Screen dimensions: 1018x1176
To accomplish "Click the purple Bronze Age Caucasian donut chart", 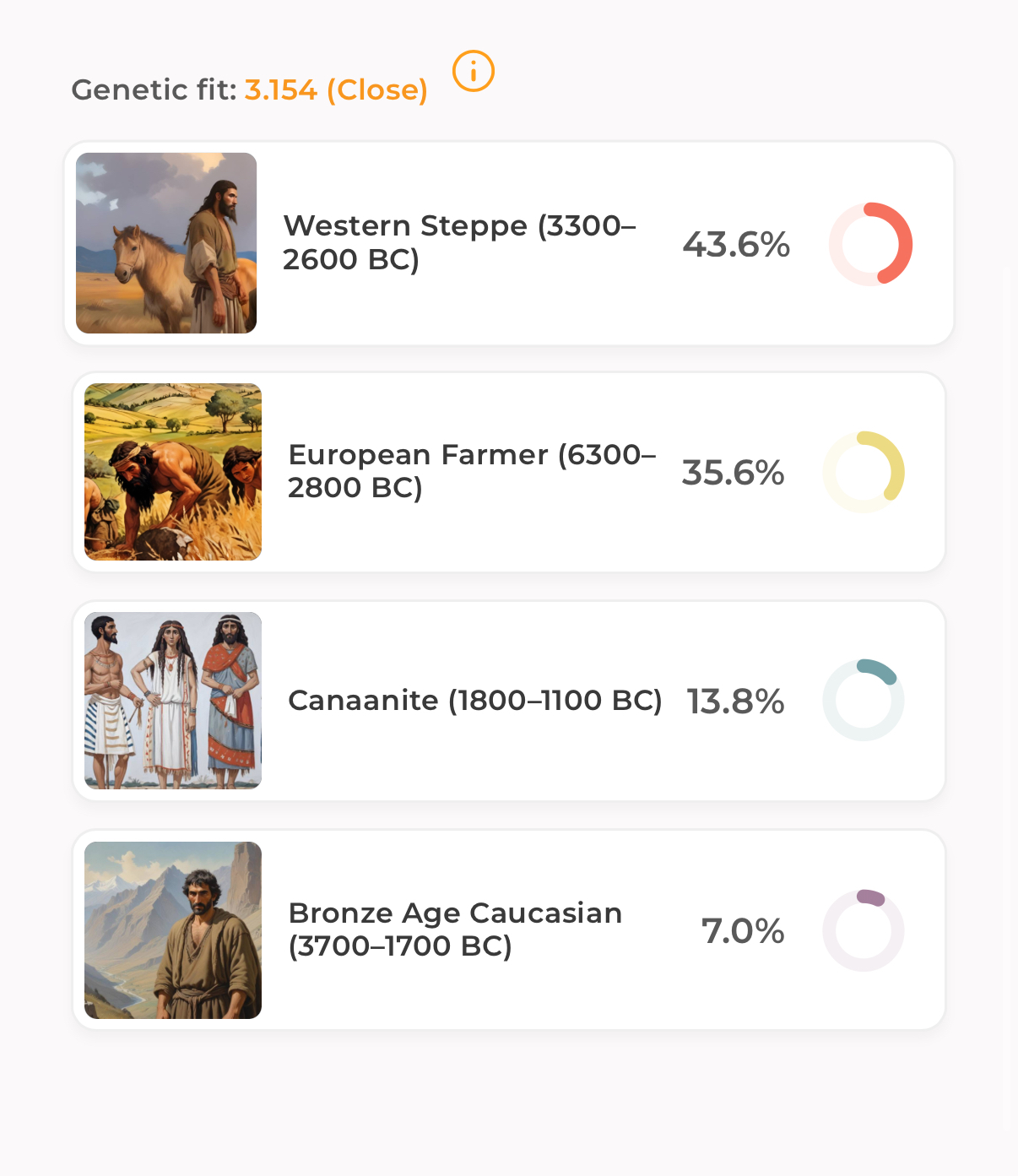I will click(x=864, y=930).
